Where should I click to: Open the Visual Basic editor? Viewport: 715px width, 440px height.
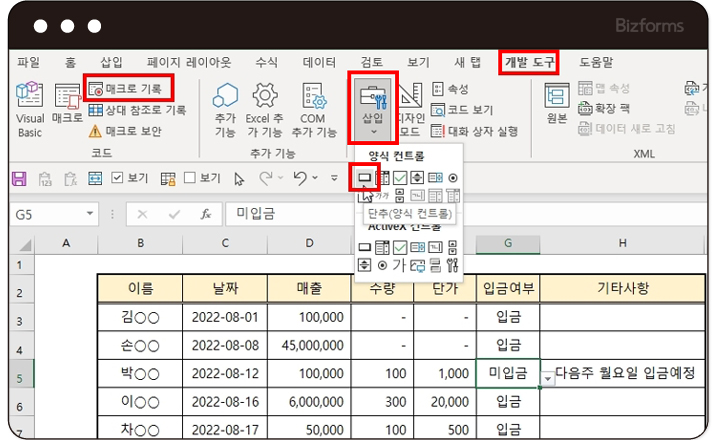(30, 110)
